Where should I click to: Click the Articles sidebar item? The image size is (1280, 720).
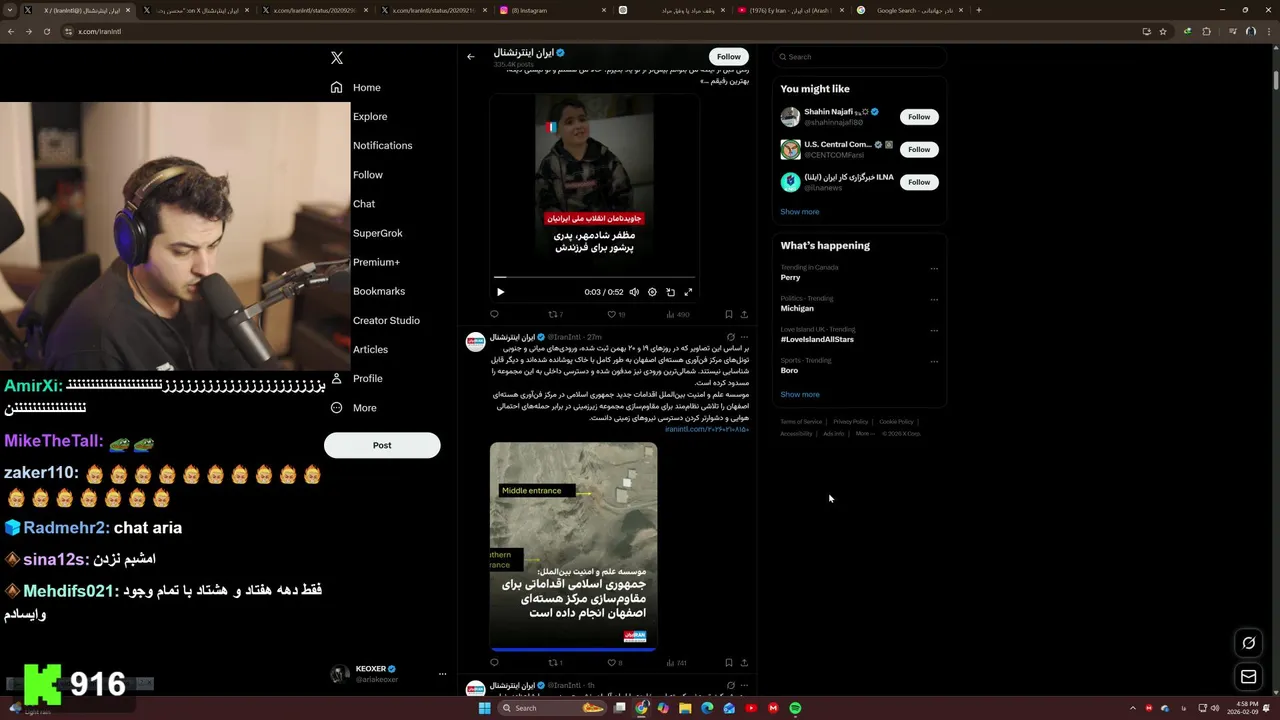tap(370, 349)
